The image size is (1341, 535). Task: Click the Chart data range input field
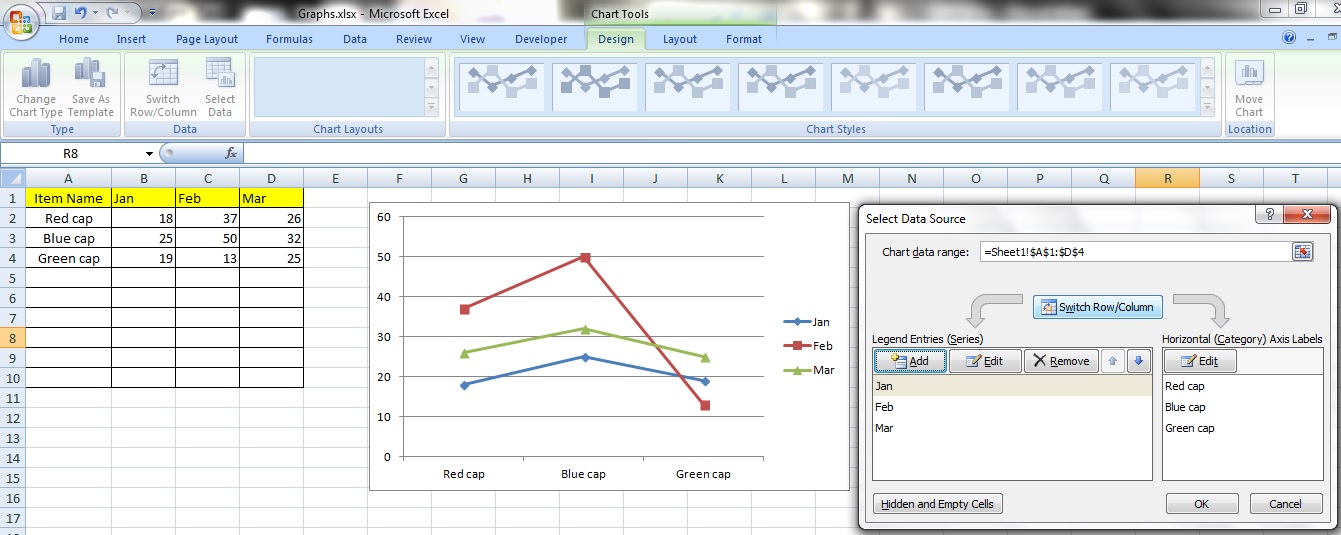point(1133,252)
